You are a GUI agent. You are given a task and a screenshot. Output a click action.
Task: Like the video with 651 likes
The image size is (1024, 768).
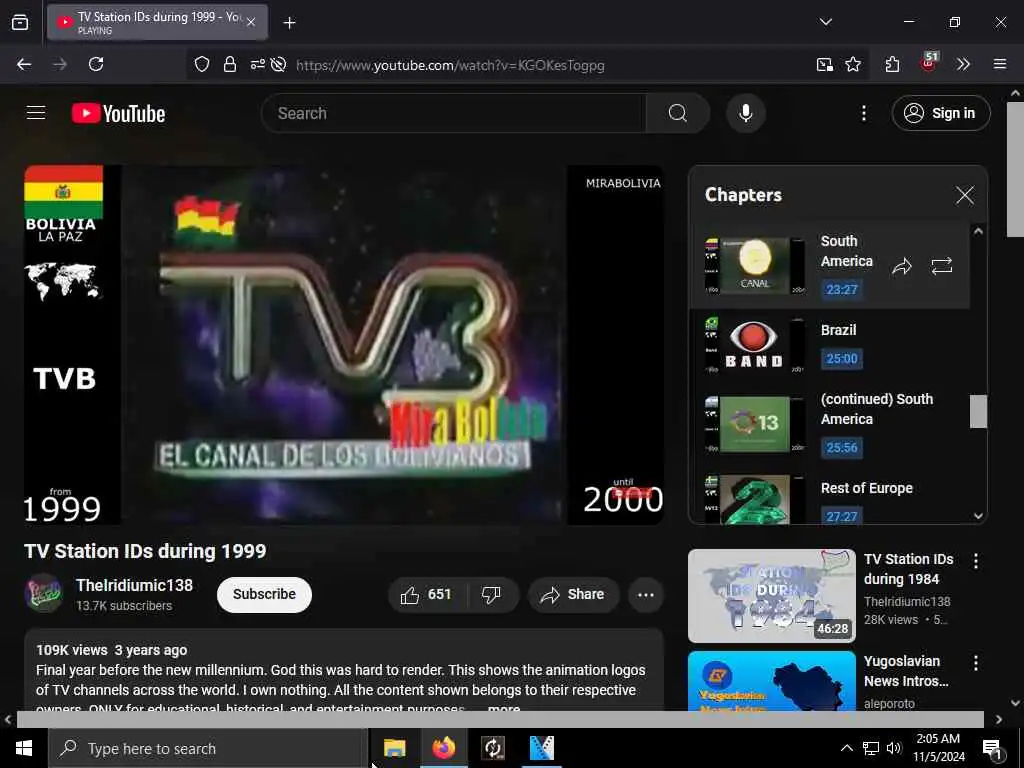427,594
